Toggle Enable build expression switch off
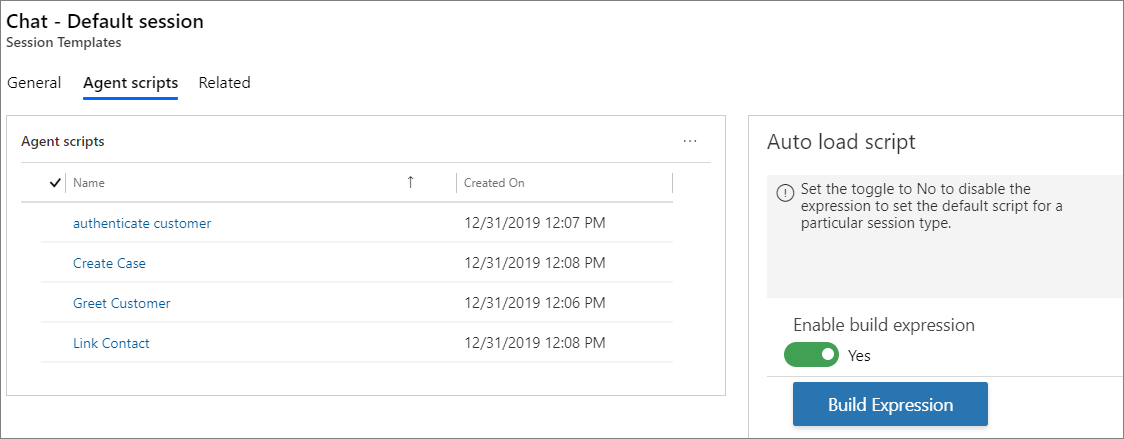1124x439 pixels. tap(811, 354)
